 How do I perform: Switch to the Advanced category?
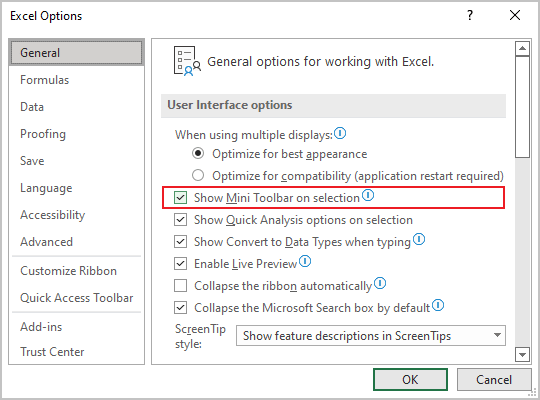coord(76,242)
